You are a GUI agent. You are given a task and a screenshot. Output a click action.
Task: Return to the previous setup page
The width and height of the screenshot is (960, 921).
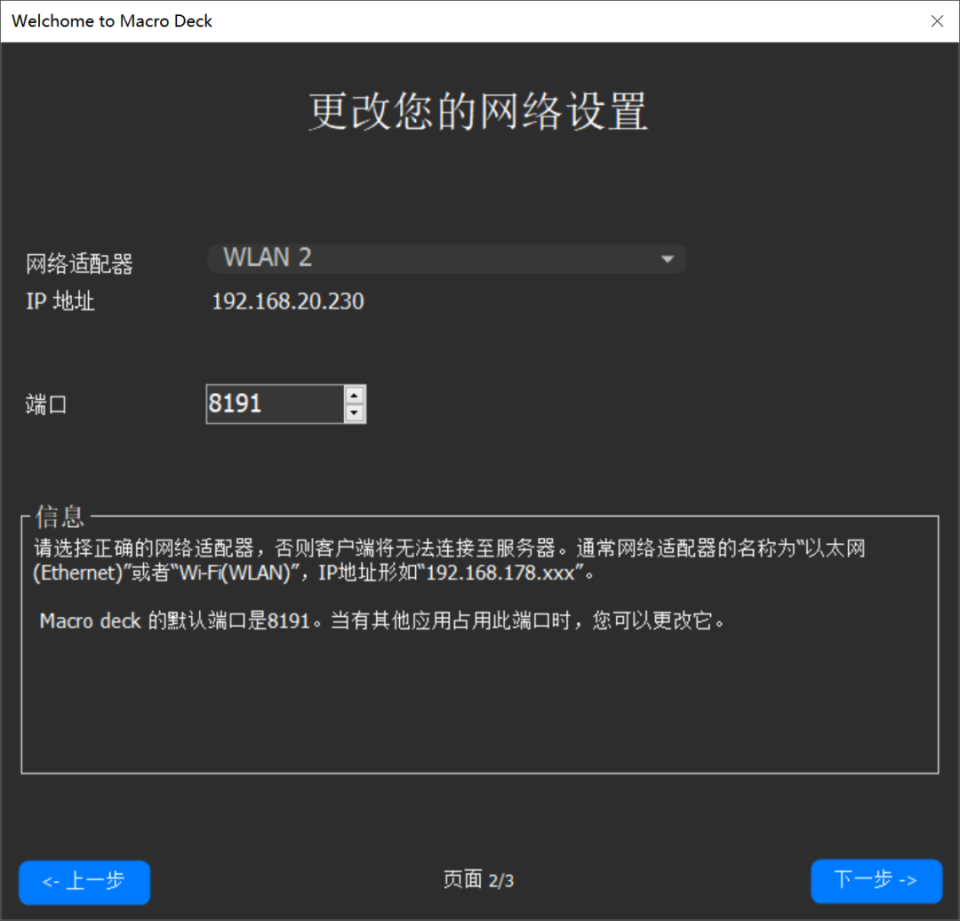[x=84, y=881]
